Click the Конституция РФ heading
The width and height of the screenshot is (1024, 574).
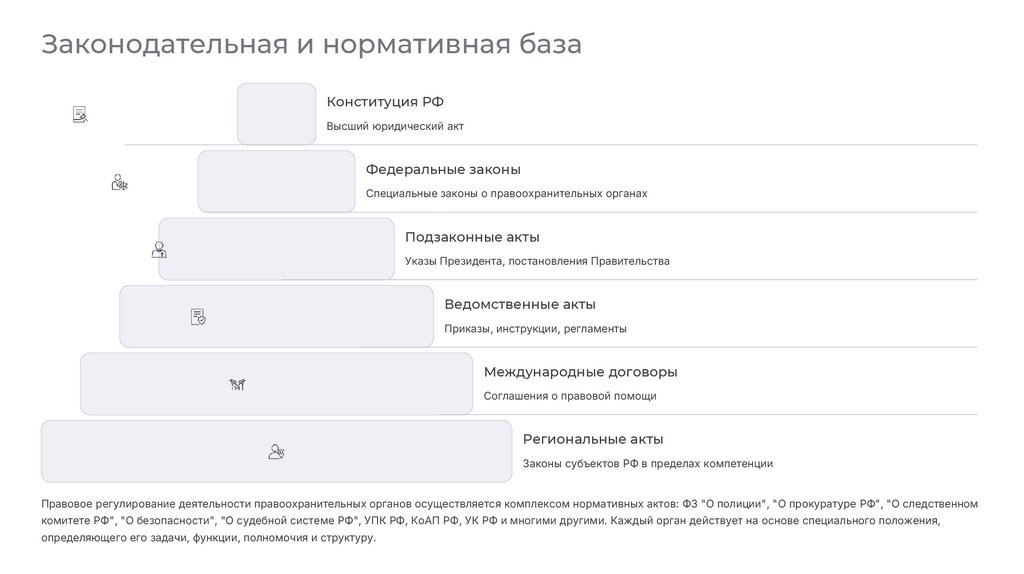tap(385, 102)
